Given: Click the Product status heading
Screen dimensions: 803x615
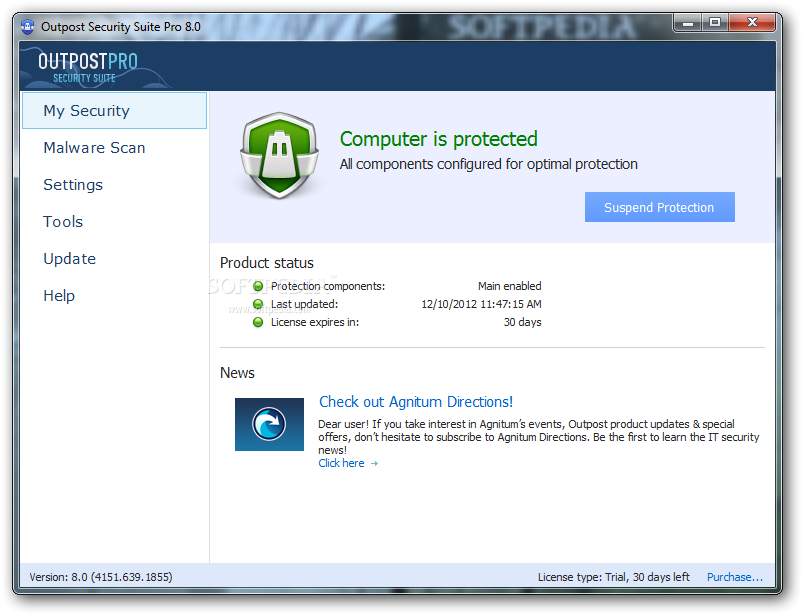Looking at the screenshot, I should [267, 263].
